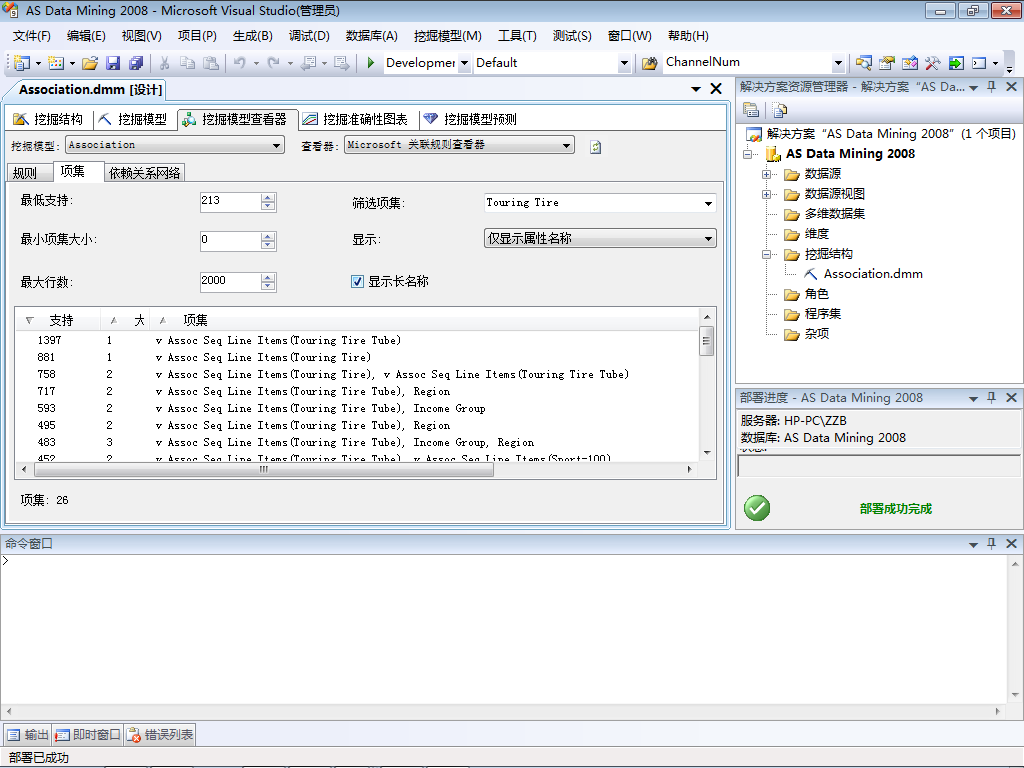Decrease the 最大行数 value with down arrow

(x=268, y=286)
